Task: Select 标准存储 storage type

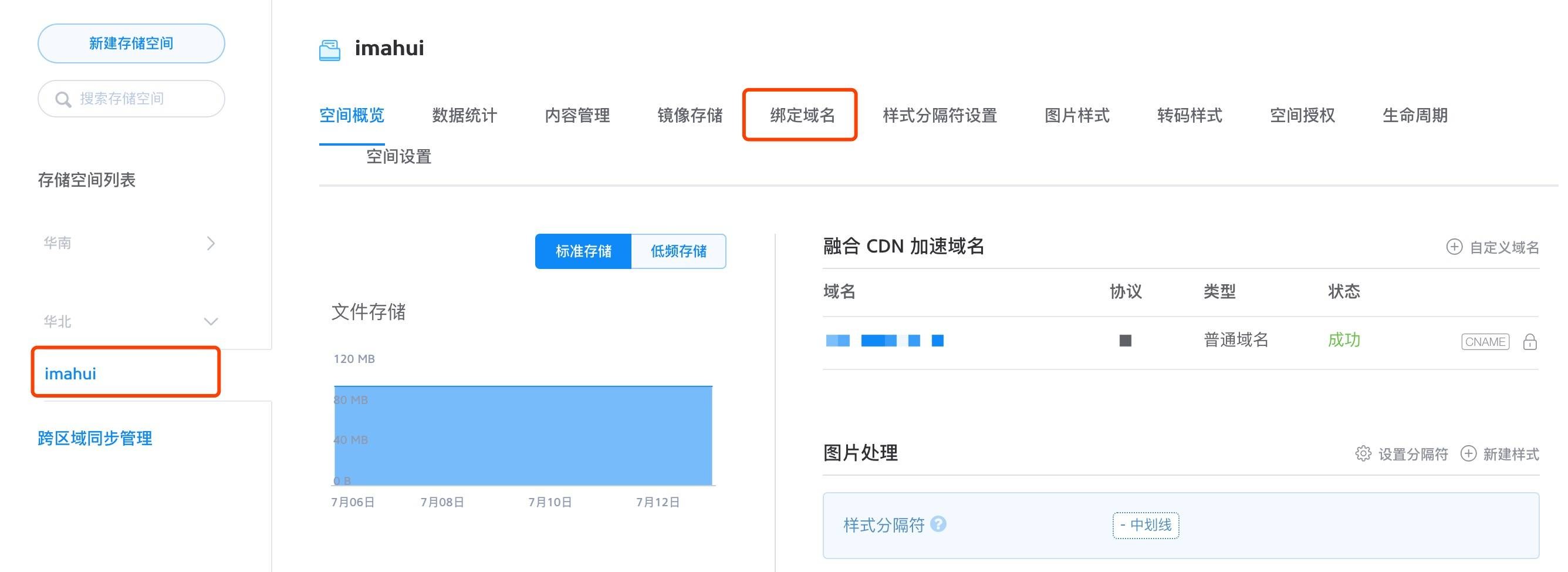Action: click(x=583, y=251)
